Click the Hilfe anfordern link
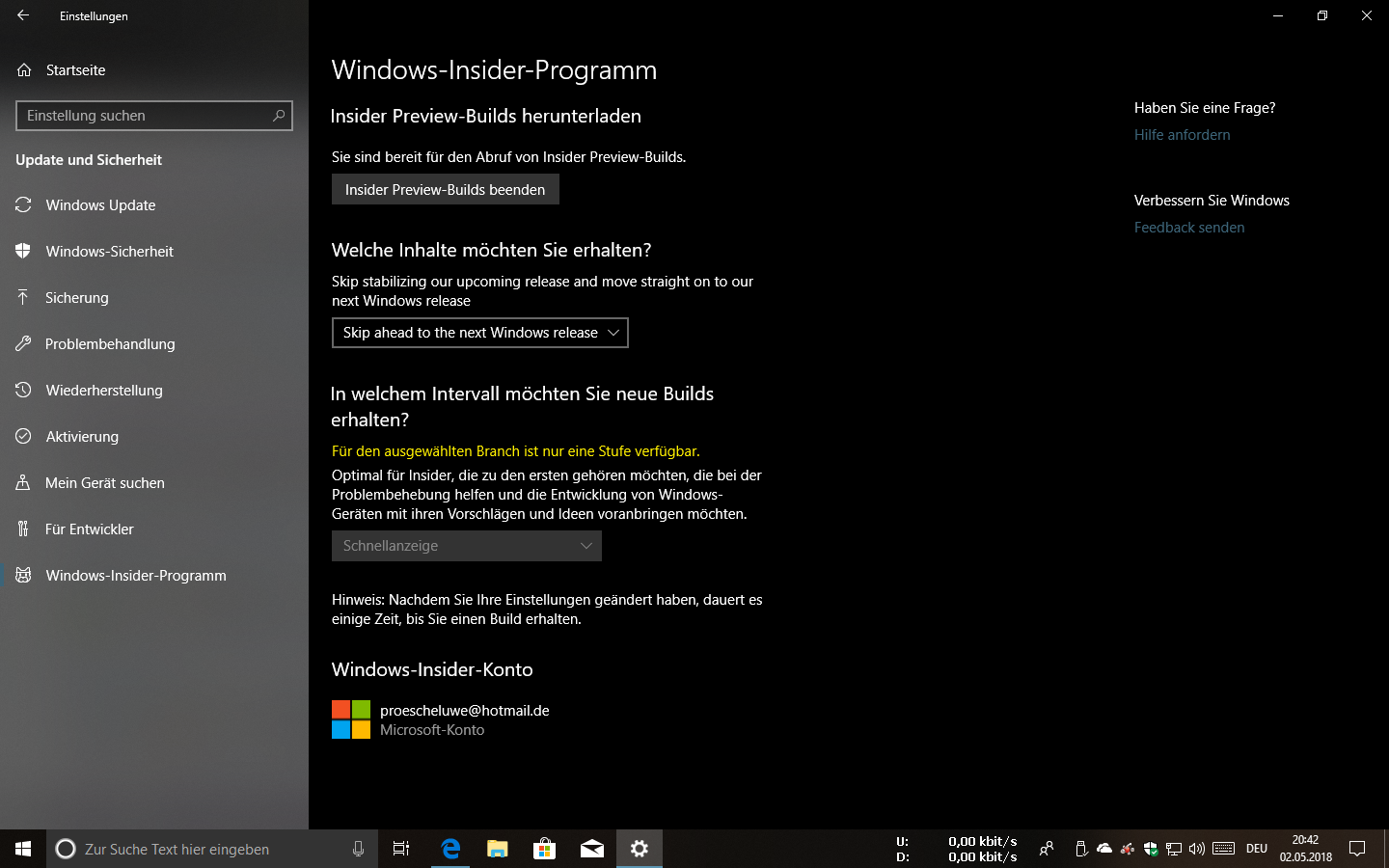 point(1182,135)
